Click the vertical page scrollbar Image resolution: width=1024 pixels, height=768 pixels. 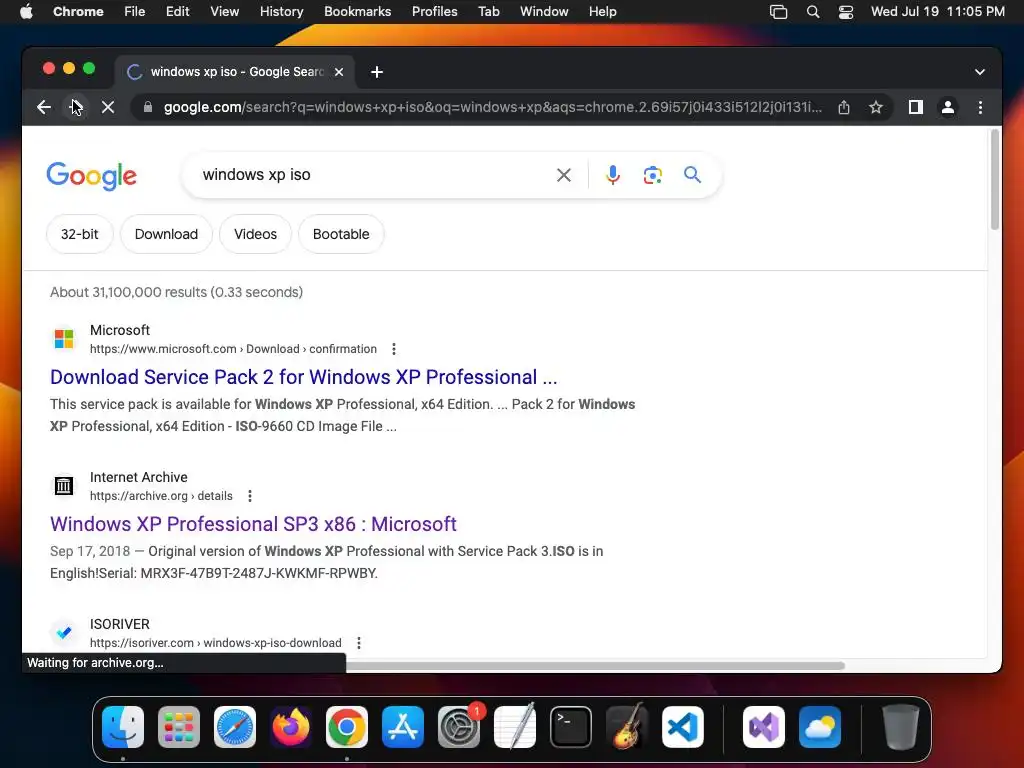click(995, 180)
